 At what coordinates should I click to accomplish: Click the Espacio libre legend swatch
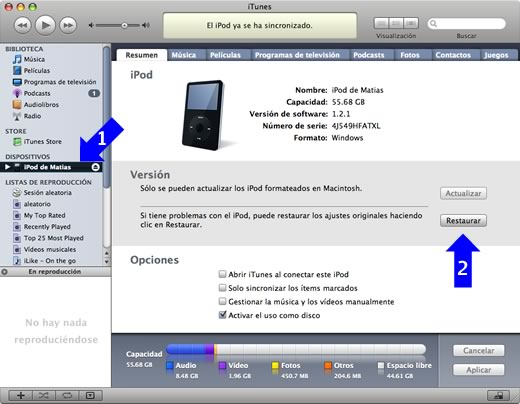[x=381, y=366]
